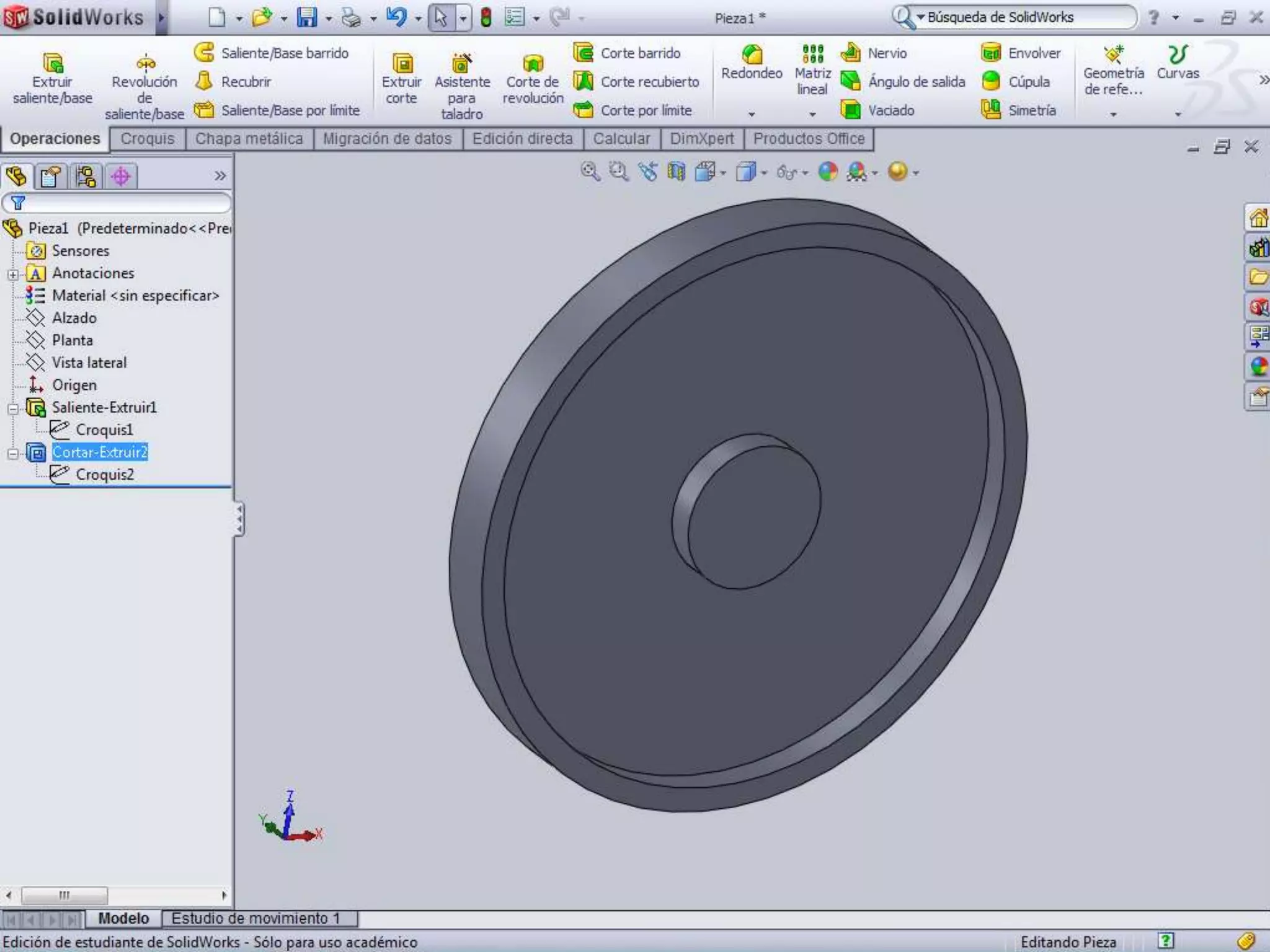This screenshot has width=1270, height=952.
Task: Click the Extruir saliente/base tool icon
Action: pyautogui.click(x=53, y=63)
